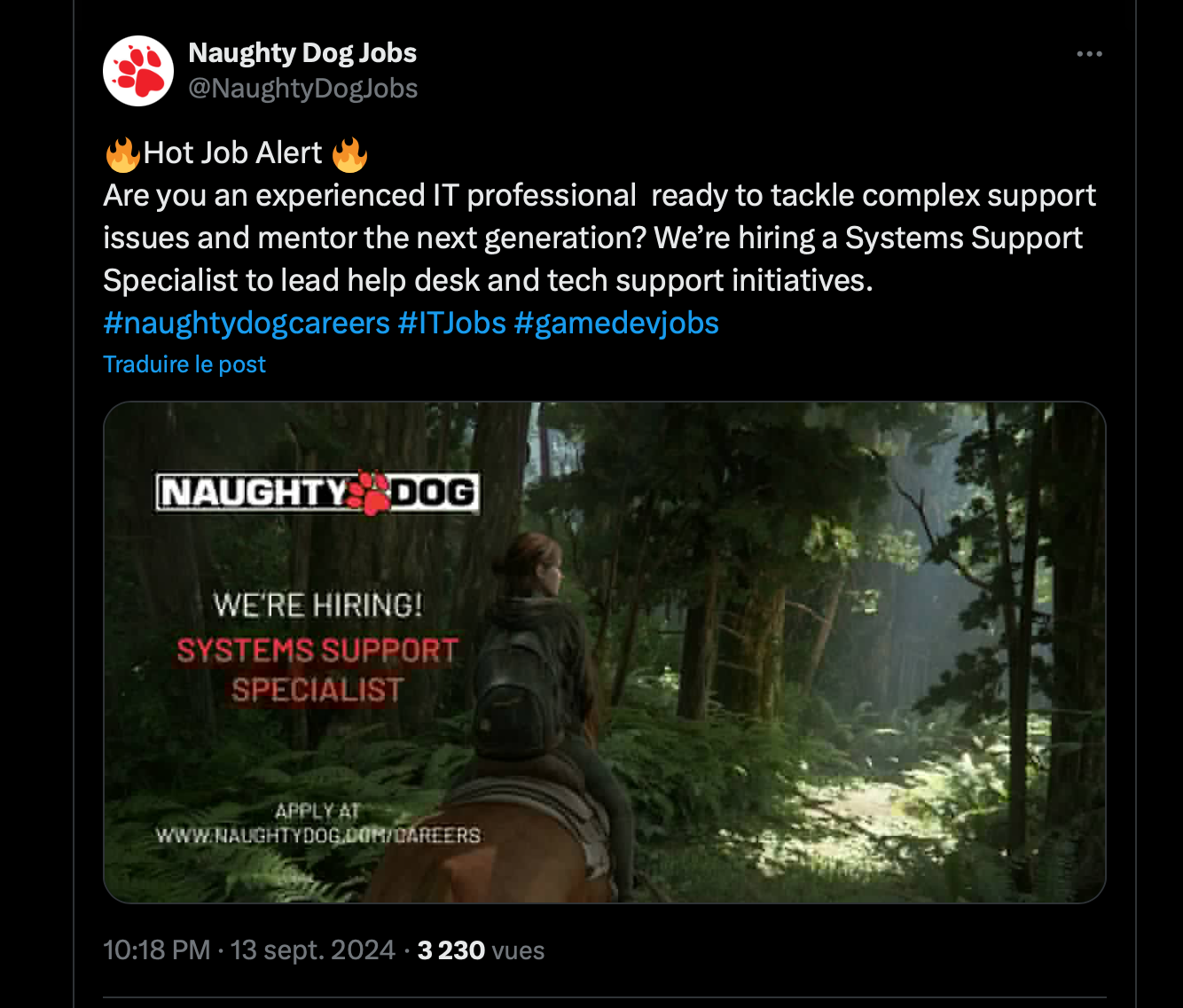This screenshot has width=1183, height=1008.
Task: Open the #naughtydogcareers hashtag
Action: coord(247,323)
